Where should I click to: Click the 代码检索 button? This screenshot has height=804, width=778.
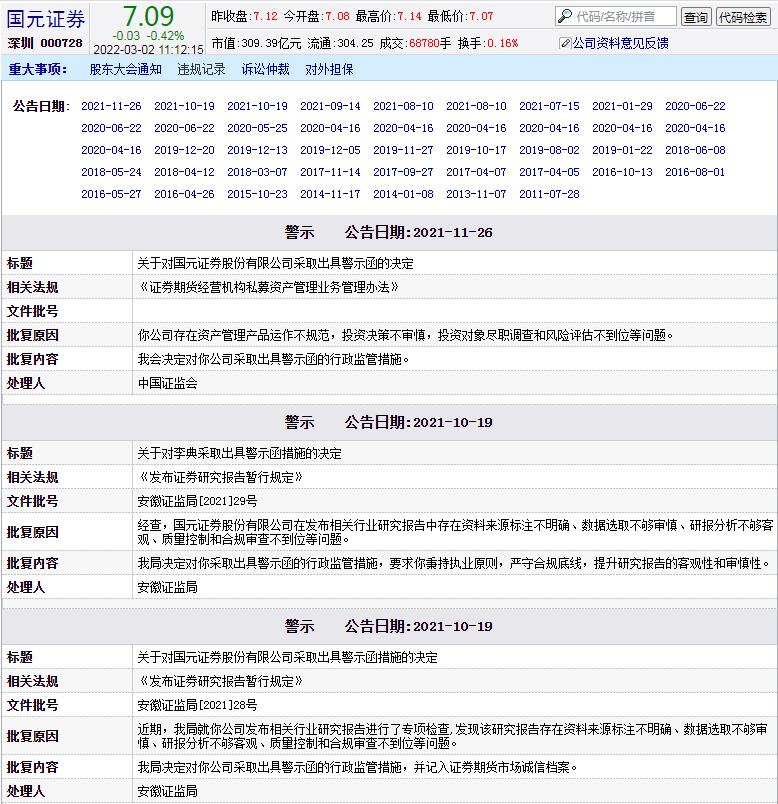(x=743, y=17)
